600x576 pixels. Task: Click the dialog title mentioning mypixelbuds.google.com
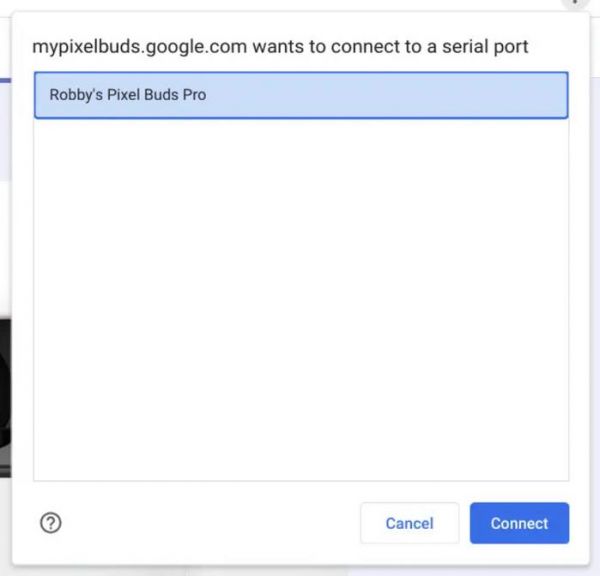[x=280, y=46]
